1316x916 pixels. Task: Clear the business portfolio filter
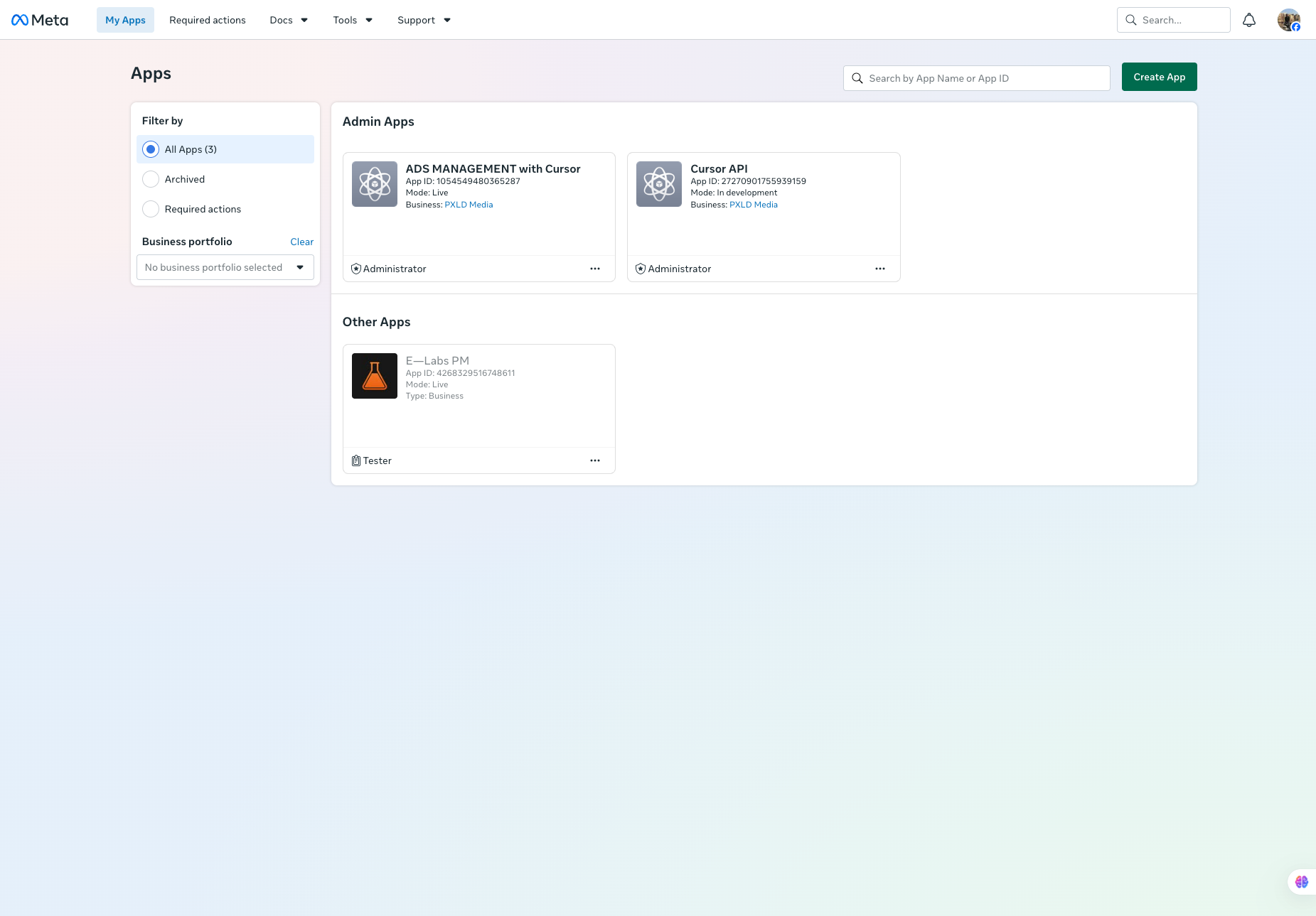302,242
